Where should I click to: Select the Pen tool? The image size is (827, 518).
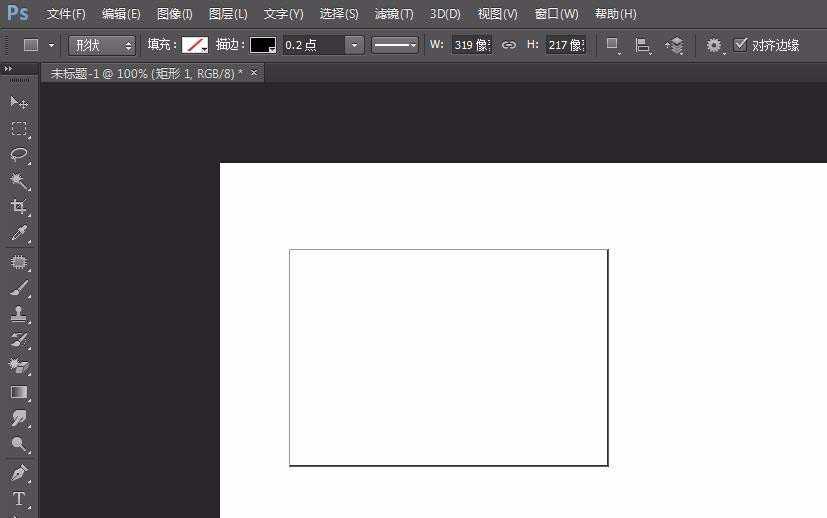tap(18, 472)
